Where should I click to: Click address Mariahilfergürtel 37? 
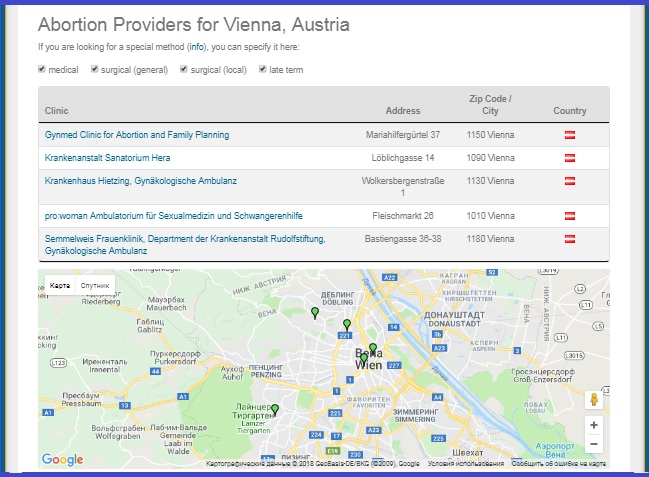[x=403, y=135]
